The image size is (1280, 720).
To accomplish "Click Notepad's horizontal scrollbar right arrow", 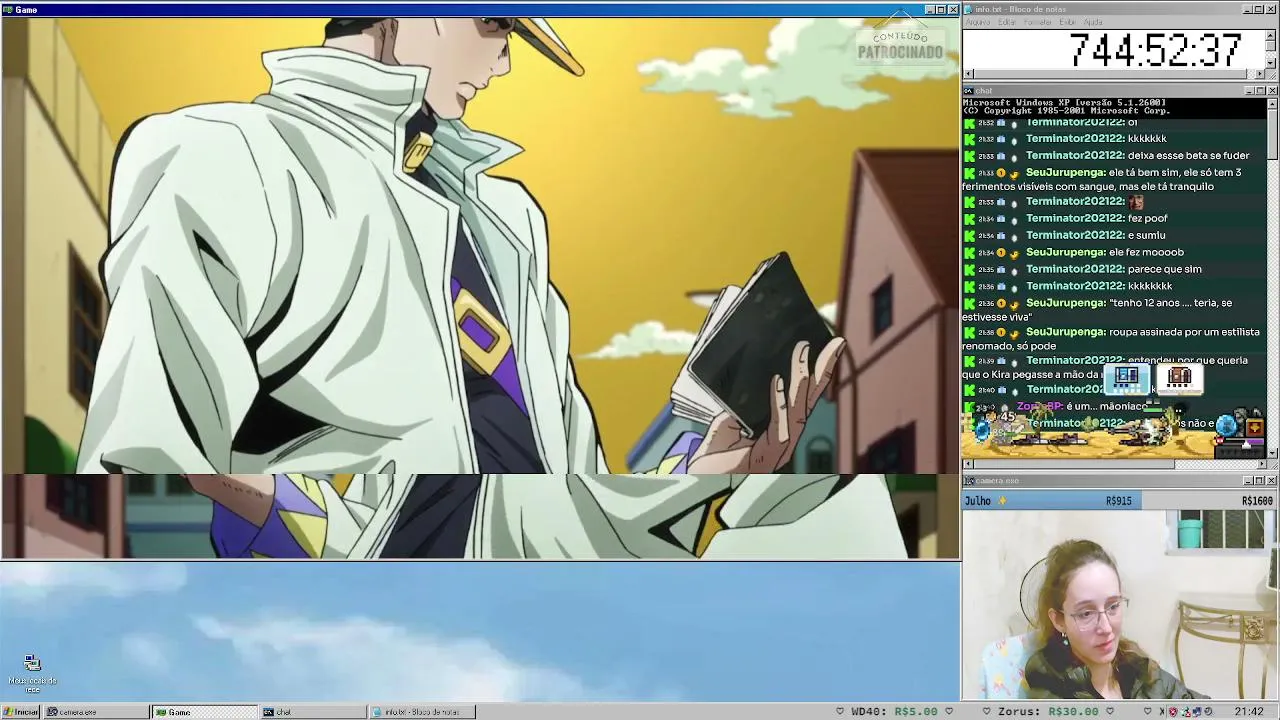I will tap(1260, 74).
